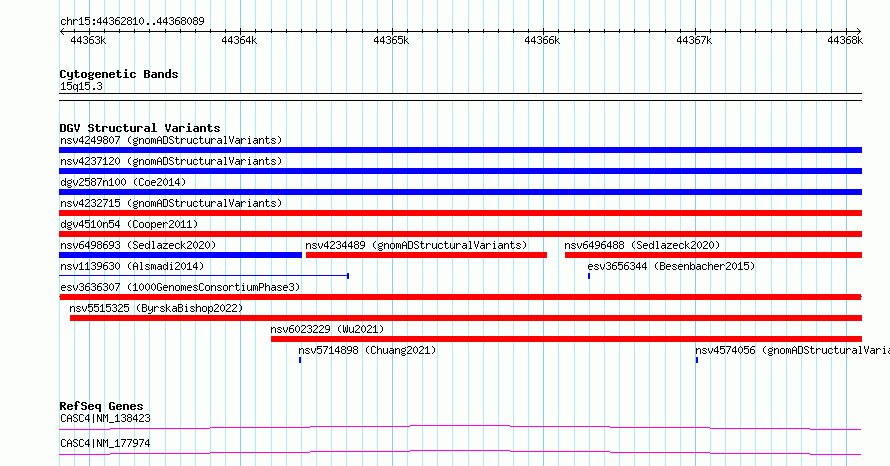The height and width of the screenshot is (466, 890).
Task: Click the Cytogenetic Bands track heading
Action: (x=119, y=74)
